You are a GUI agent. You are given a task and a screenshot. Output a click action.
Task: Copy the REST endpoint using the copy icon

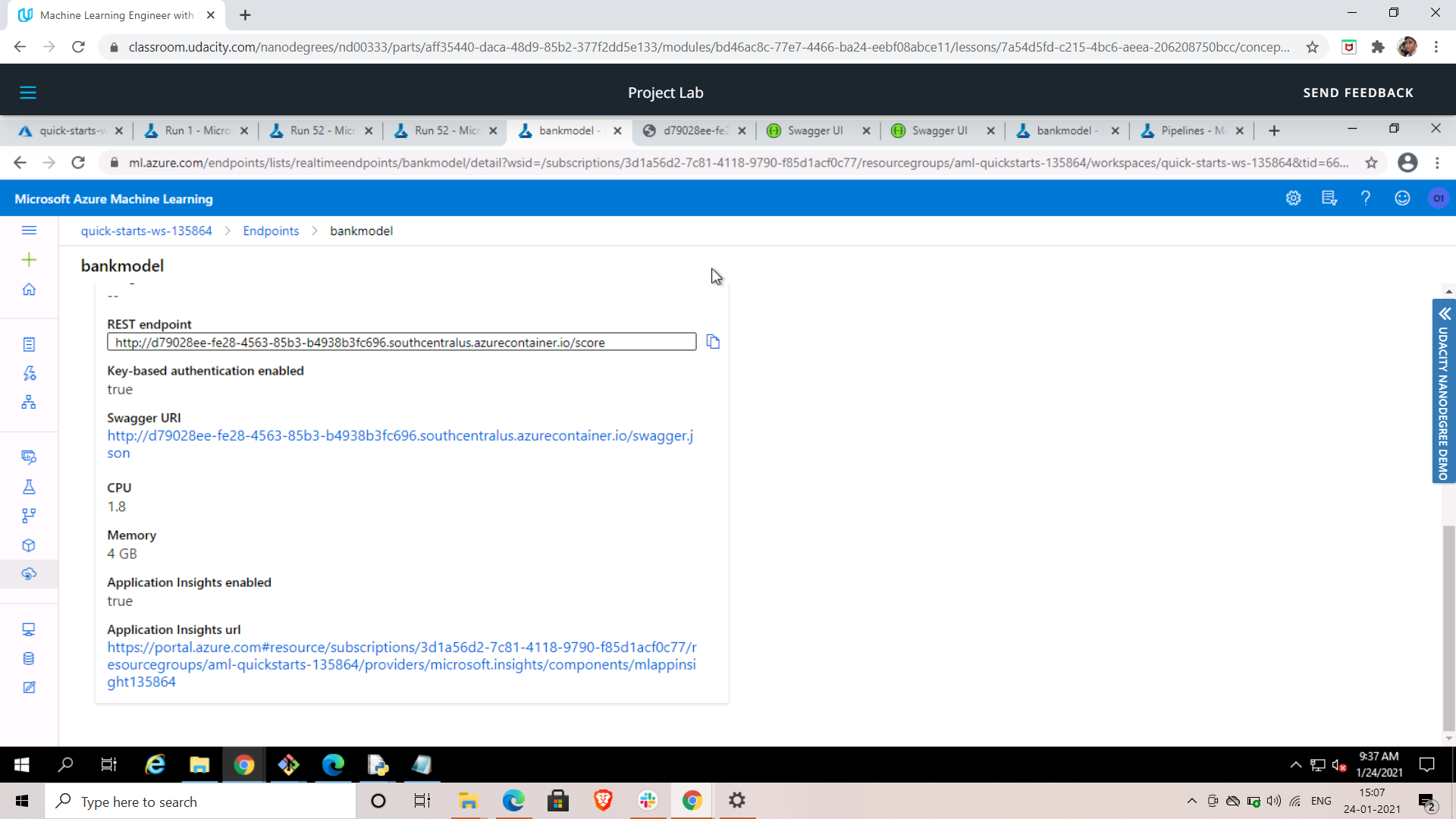click(713, 341)
